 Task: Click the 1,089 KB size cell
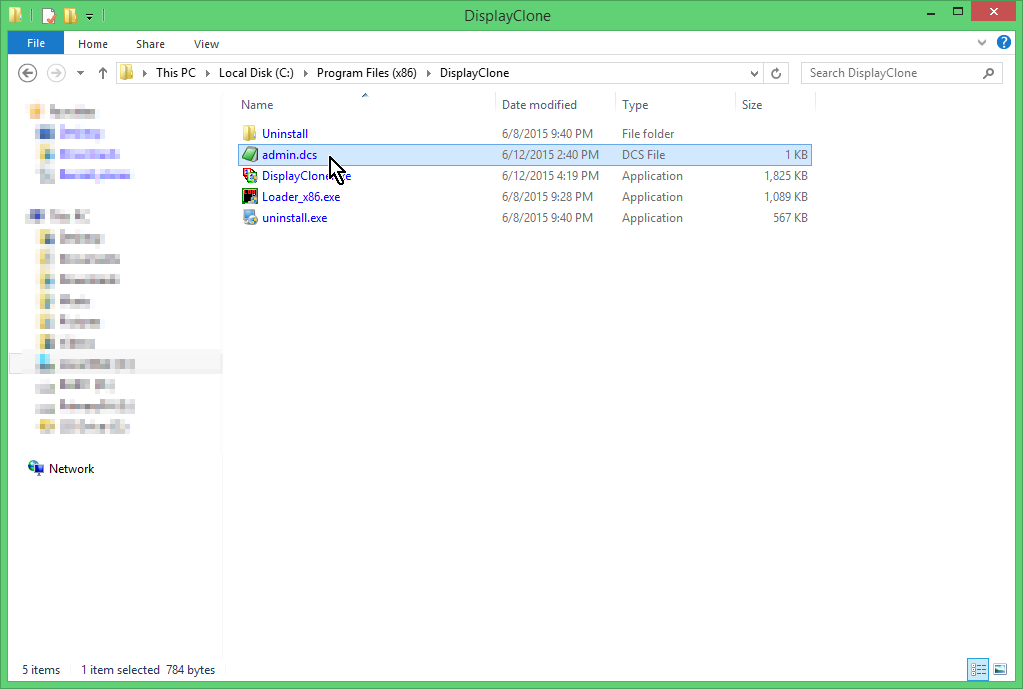point(786,196)
